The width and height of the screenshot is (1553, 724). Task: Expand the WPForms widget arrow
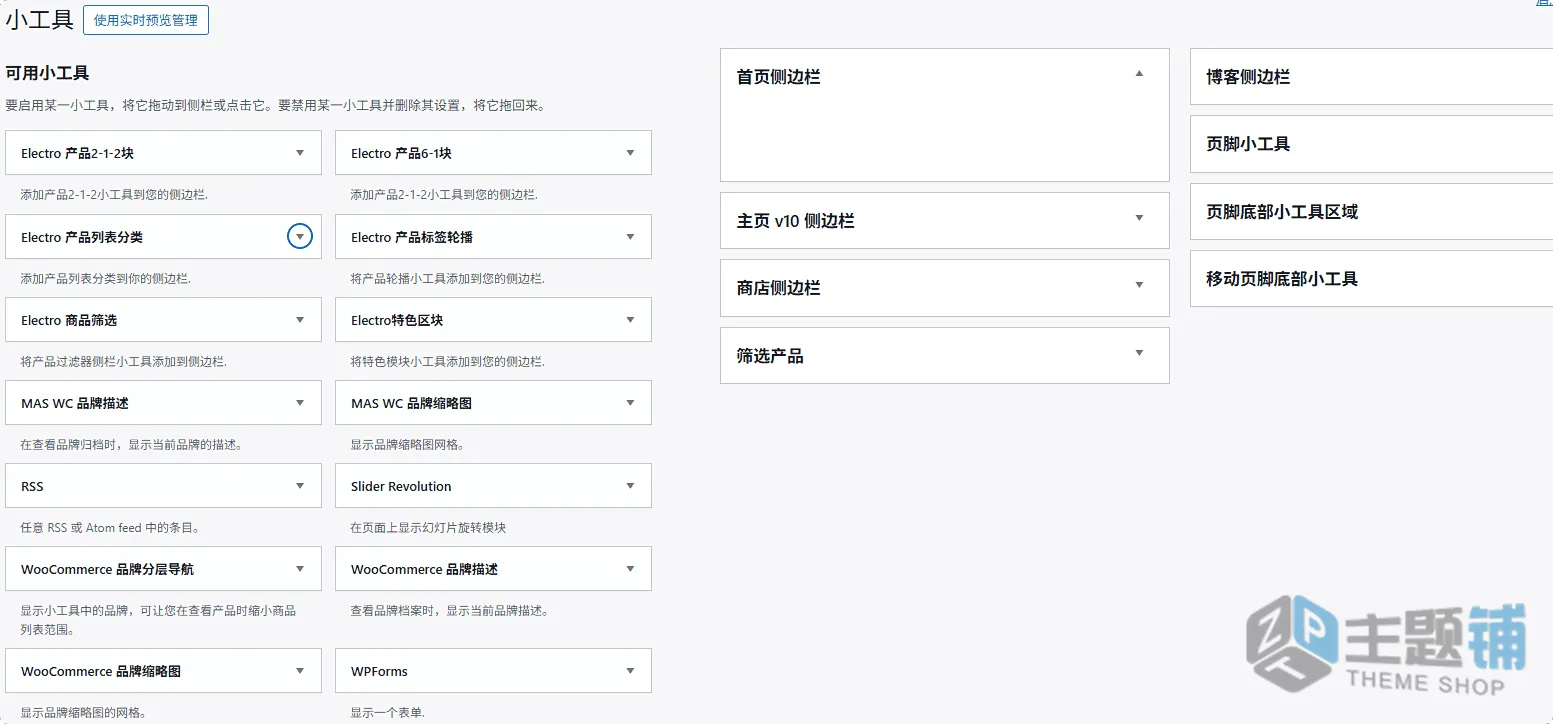pyautogui.click(x=630, y=671)
